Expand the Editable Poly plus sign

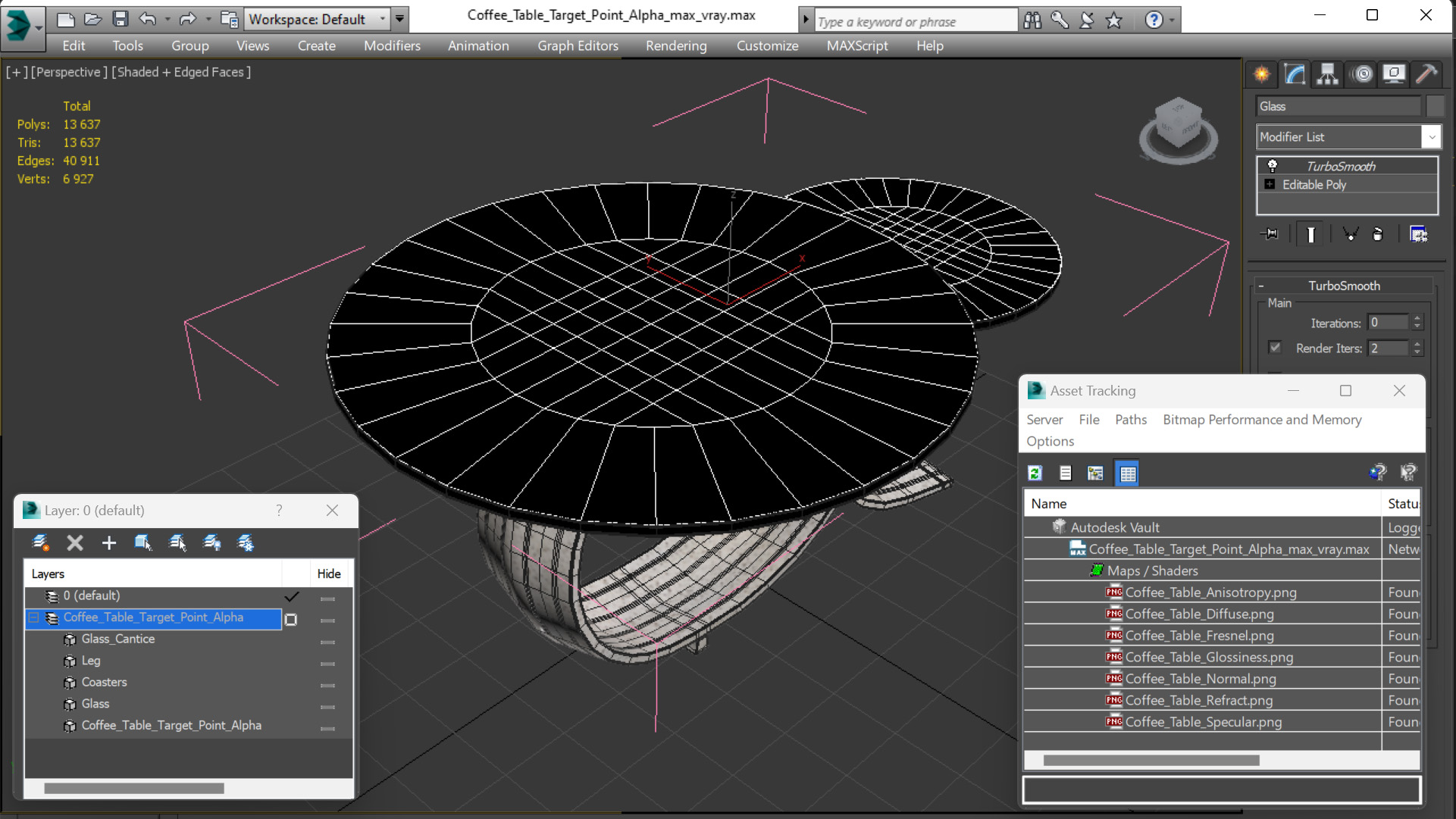(x=1270, y=184)
